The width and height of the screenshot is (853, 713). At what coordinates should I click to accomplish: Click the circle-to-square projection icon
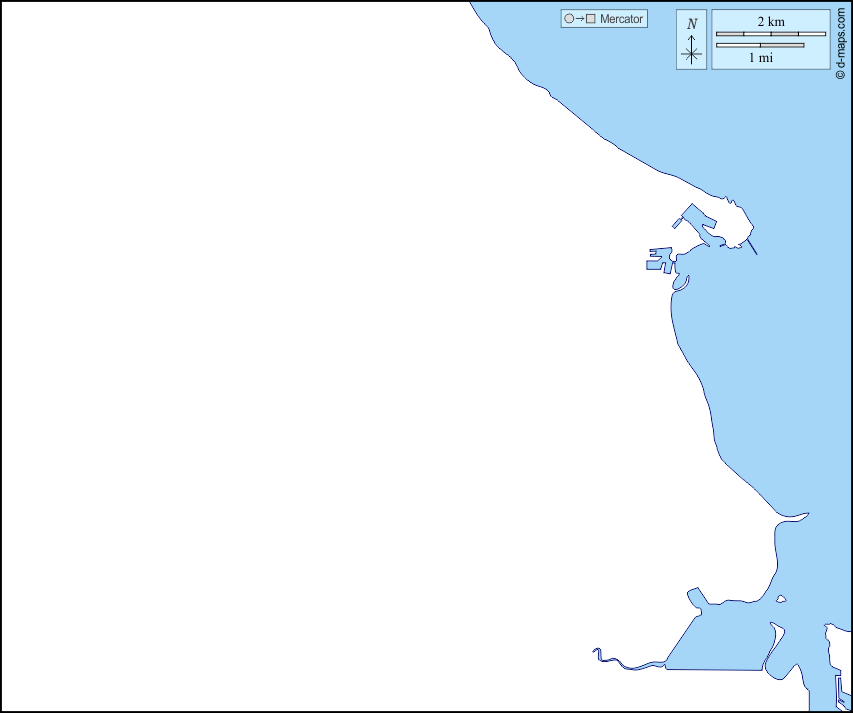tap(580, 19)
